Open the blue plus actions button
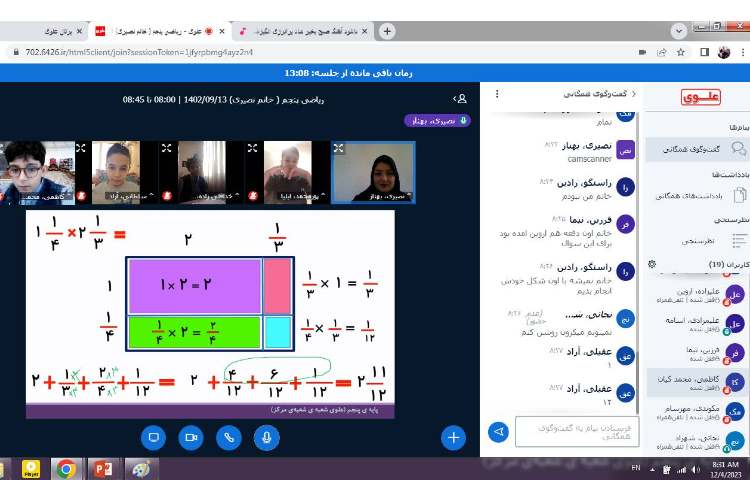This screenshot has height=480, width=750. pyautogui.click(x=453, y=437)
